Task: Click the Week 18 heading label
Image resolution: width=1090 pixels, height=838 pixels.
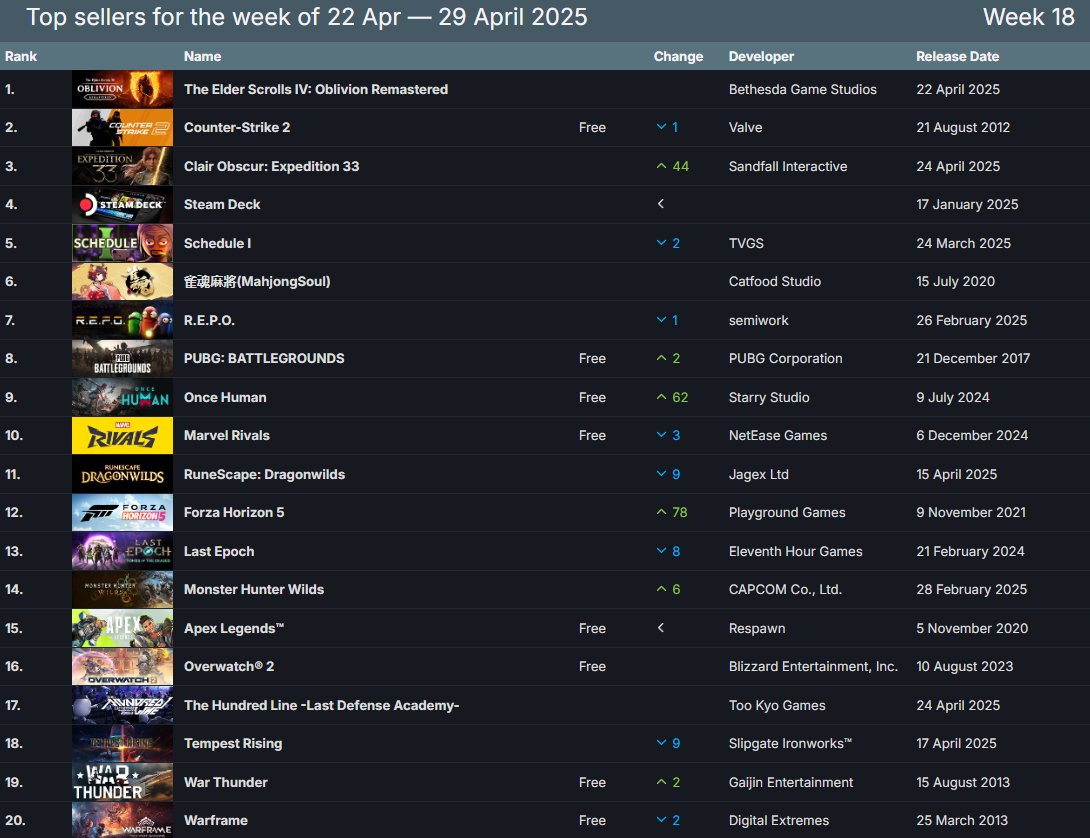Action: pos(1028,17)
